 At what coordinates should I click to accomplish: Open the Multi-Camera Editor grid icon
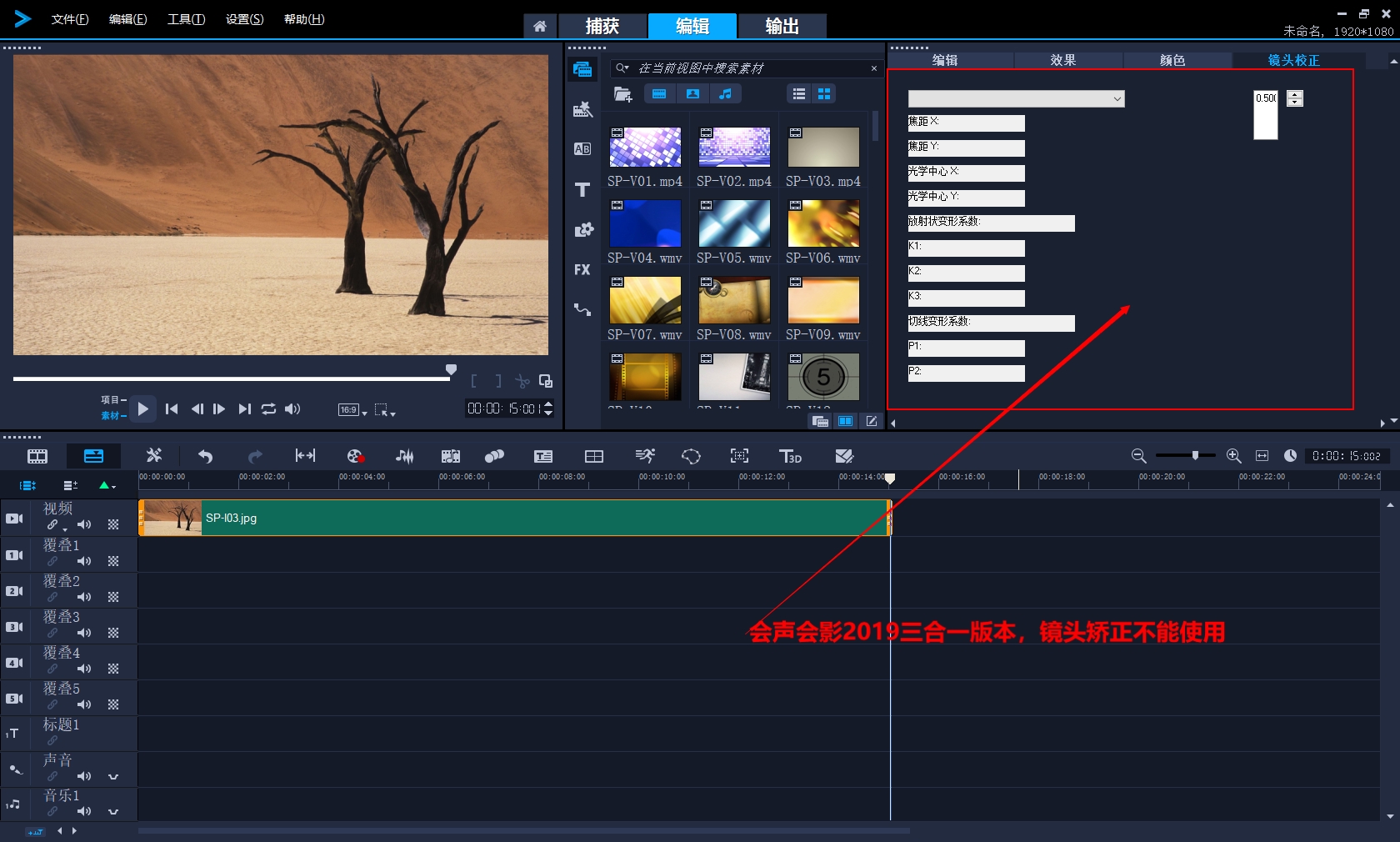(x=594, y=456)
